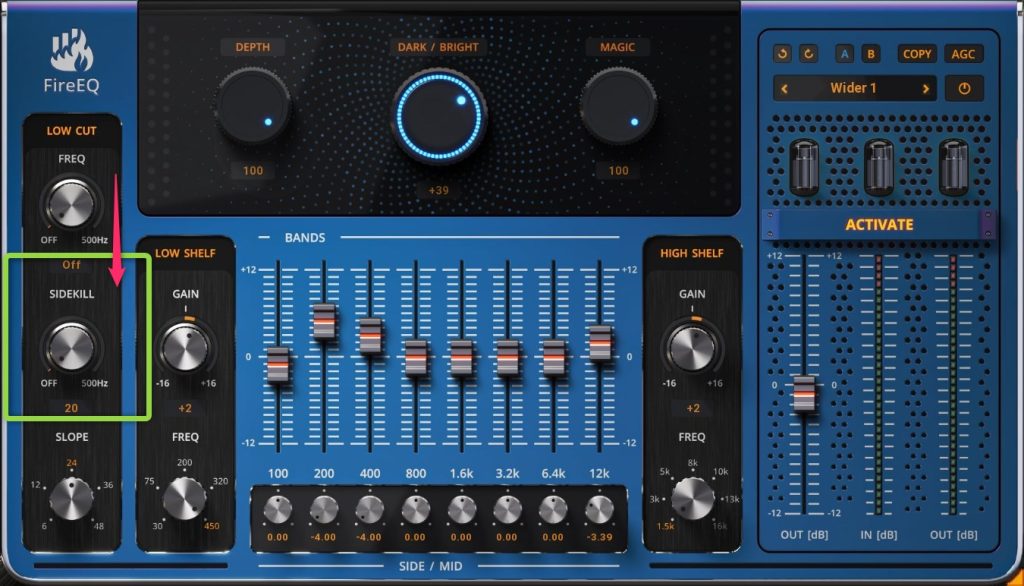Viewport: 1024px width, 586px height.
Task: Switch to preset state A
Action: point(846,54)
